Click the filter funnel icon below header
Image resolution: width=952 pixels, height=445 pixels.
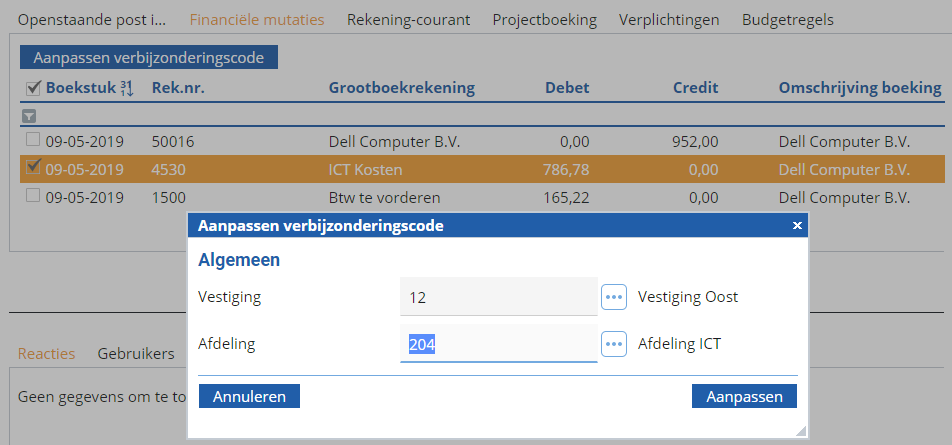coord(29,116)
